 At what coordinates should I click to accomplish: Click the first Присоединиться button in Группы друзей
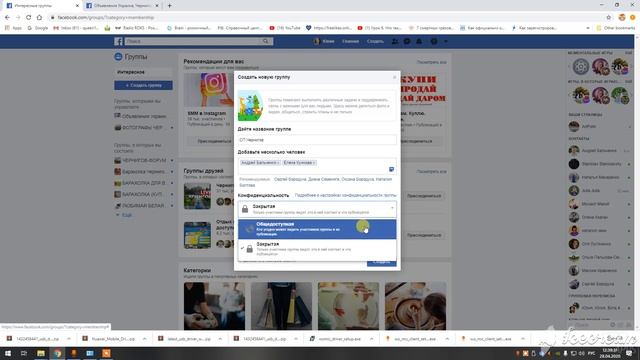424,196
